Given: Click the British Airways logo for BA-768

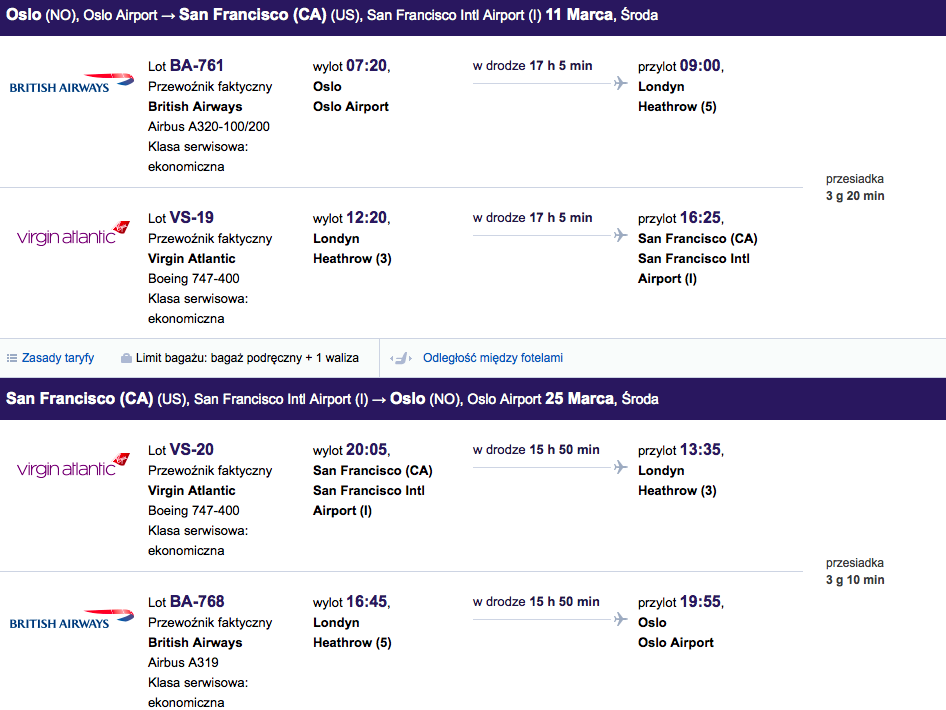Looking at the screenshot, I should 72,619.
